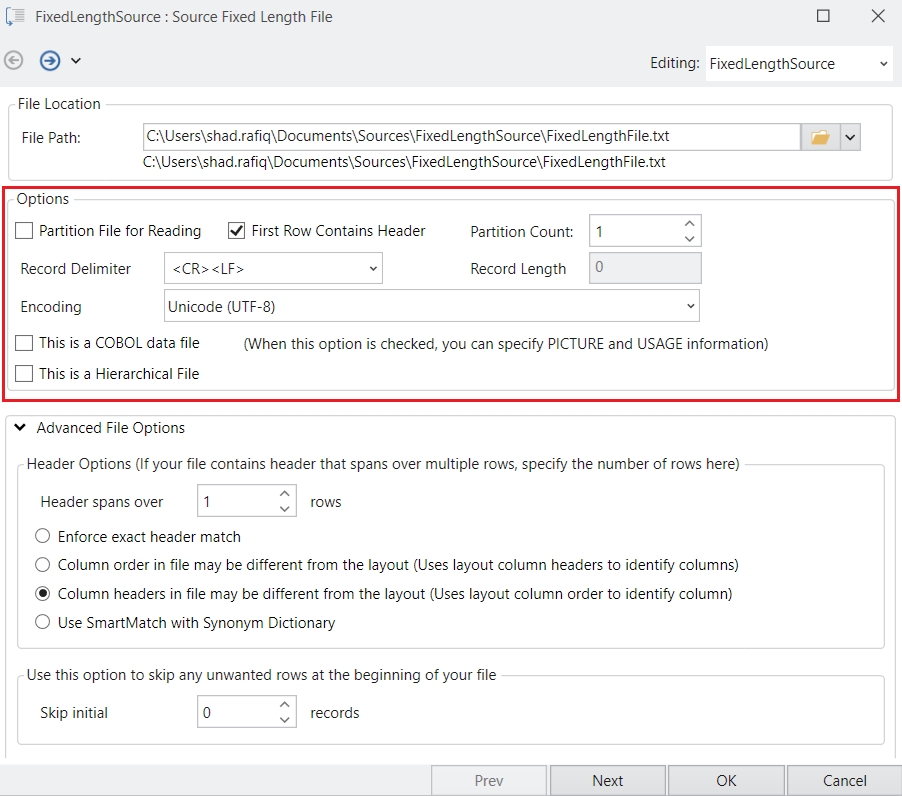Image resolution: width=902 pixels, height=796 pixels.
Task: Expand the Encoding Unicode (UTF-8) dropdown
Action: pos(431,306)
